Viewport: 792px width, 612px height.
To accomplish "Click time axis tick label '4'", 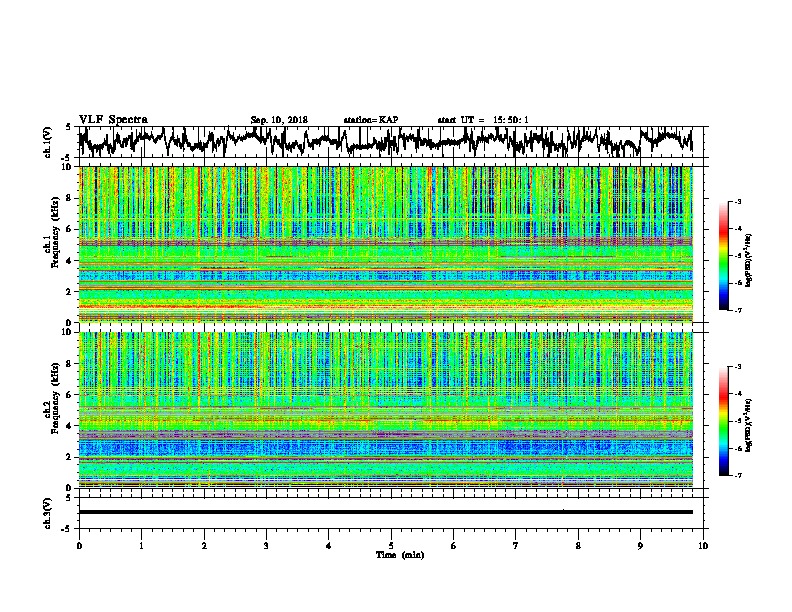I will [329, 546].
